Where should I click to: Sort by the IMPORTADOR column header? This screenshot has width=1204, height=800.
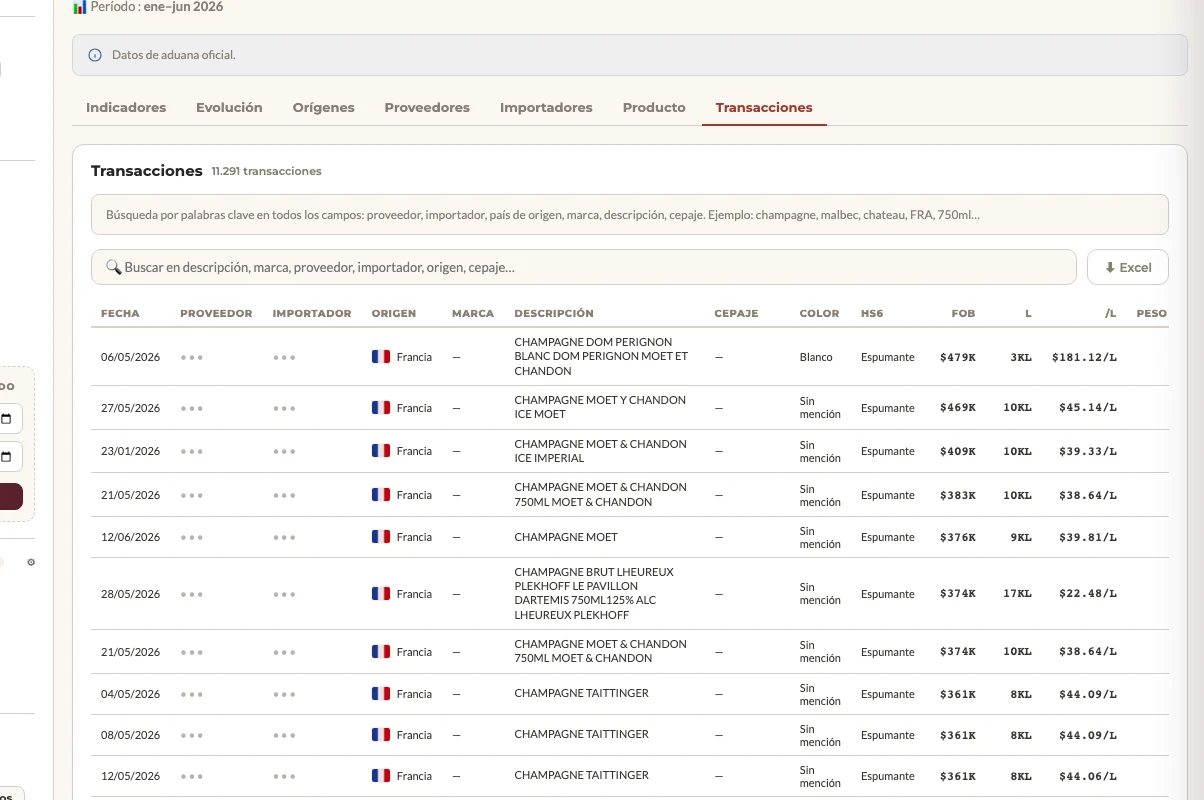pos(312,313)
